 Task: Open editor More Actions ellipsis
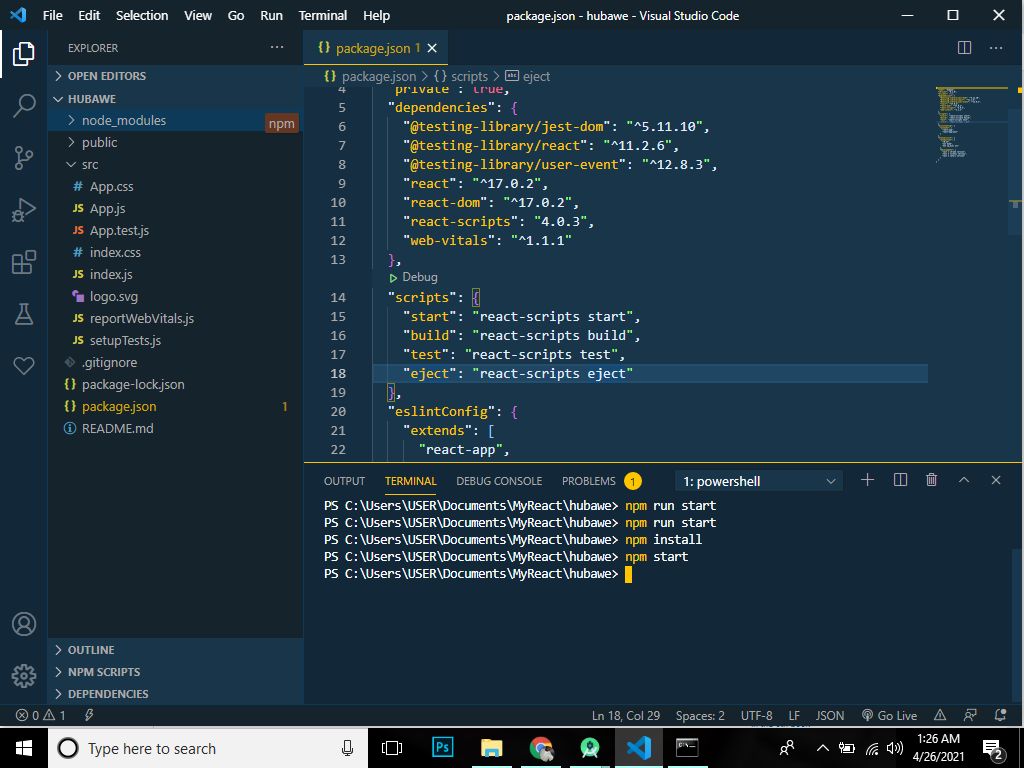(x=995, y=48)
